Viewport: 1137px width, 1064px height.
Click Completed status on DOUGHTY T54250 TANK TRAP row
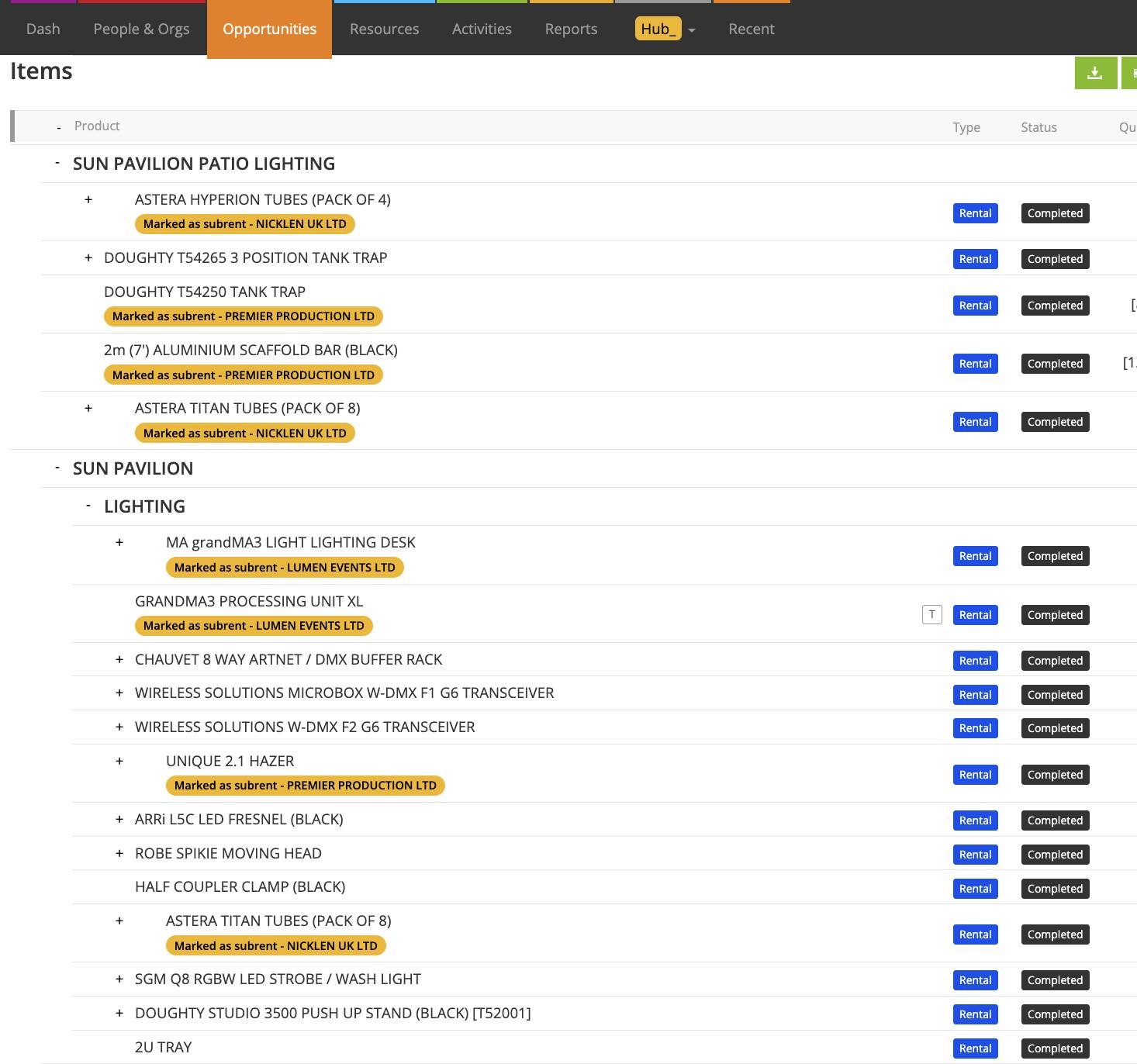click(1055, 306)
